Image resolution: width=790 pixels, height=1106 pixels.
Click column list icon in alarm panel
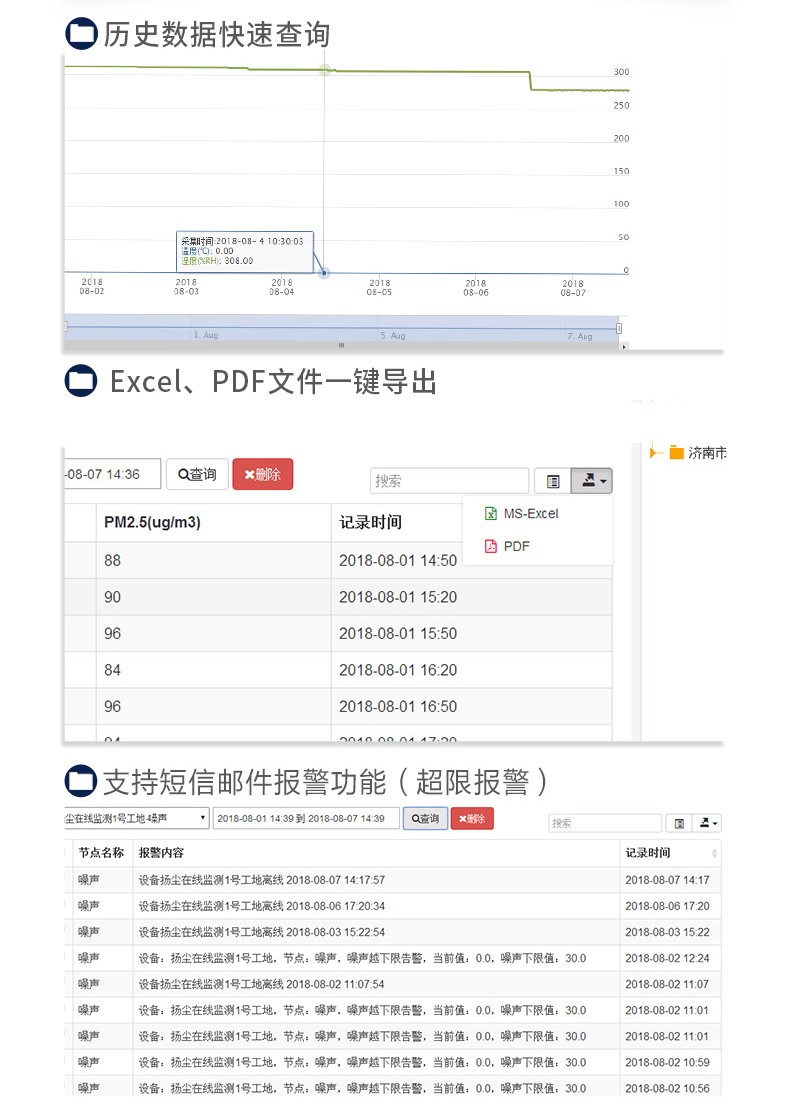(679, 823)
